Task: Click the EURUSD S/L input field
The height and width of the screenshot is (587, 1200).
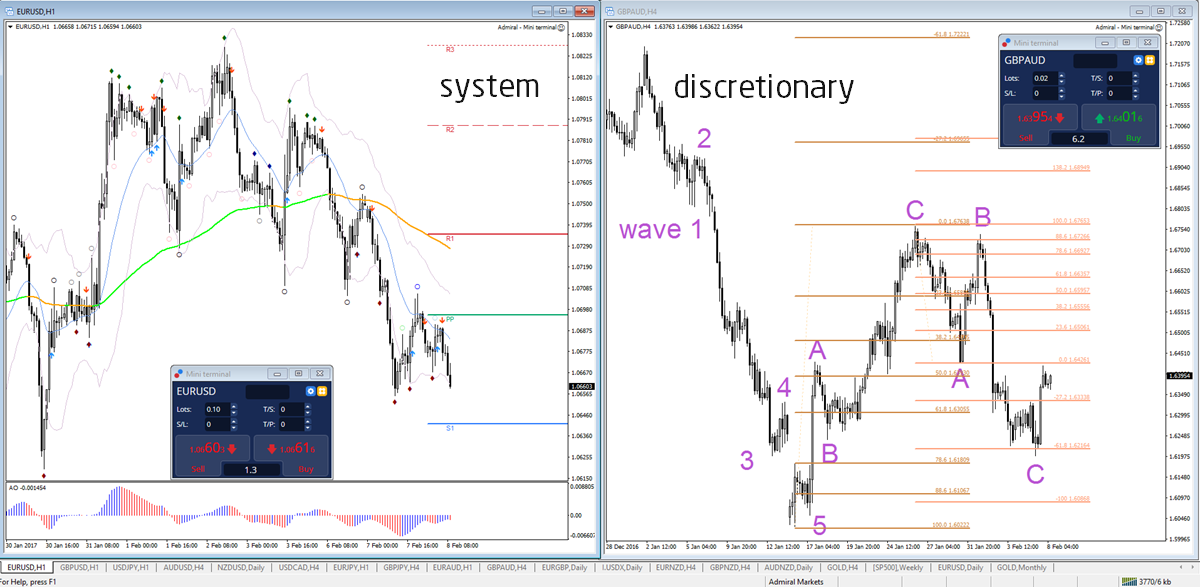Action: [x=218, y=424]
